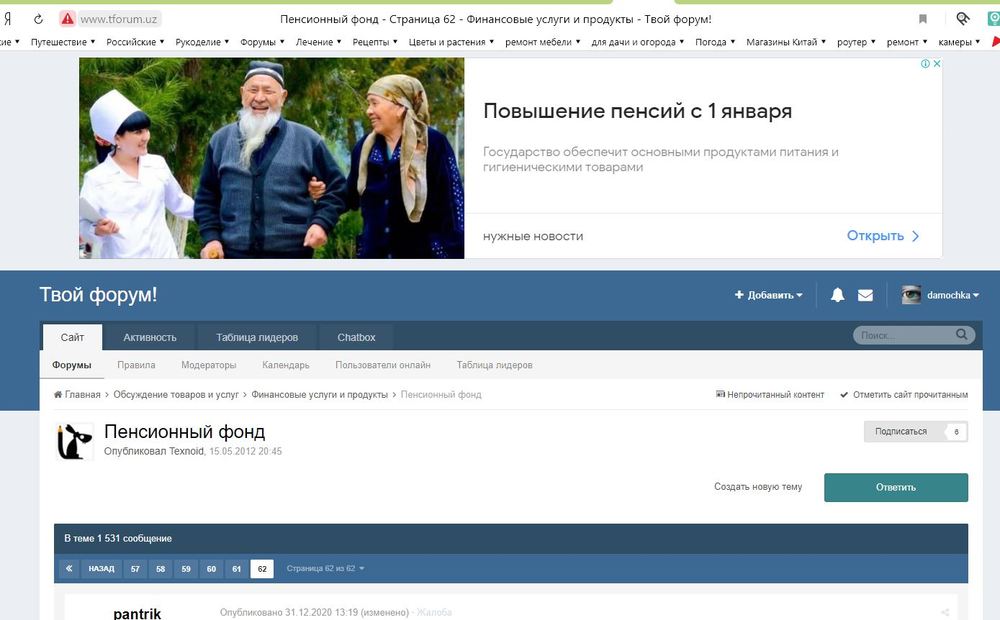Viewport: 1000px width, 620px height.
Task: Open the notifications bell icon
Action: pyautogui.click(x=838, y=295)
